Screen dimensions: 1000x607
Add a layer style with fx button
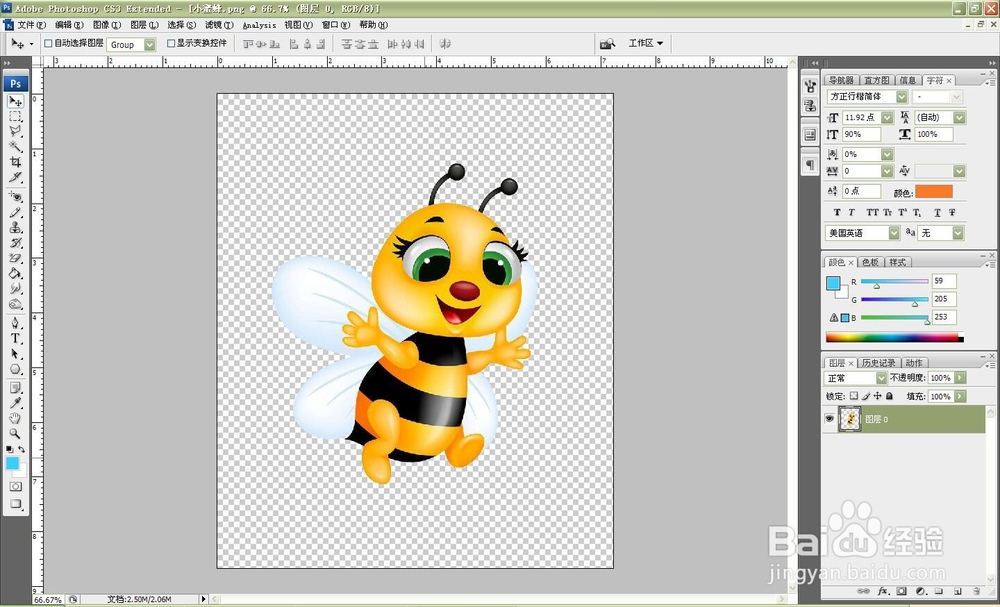click(883, 591)
